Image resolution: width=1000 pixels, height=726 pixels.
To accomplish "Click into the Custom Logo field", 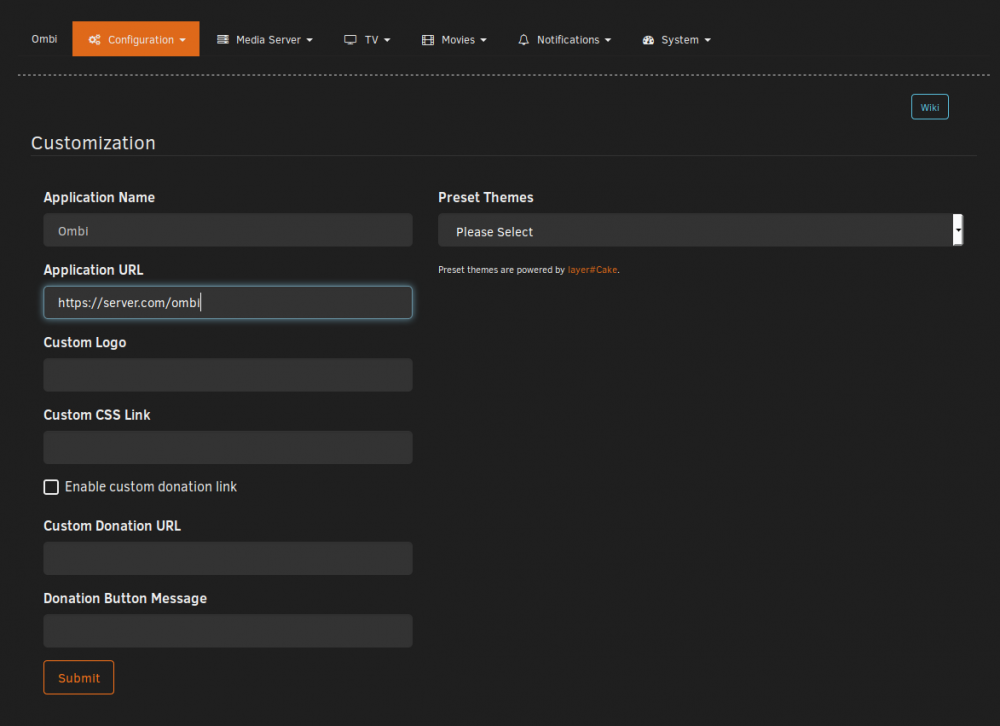I will coord(228,375).
